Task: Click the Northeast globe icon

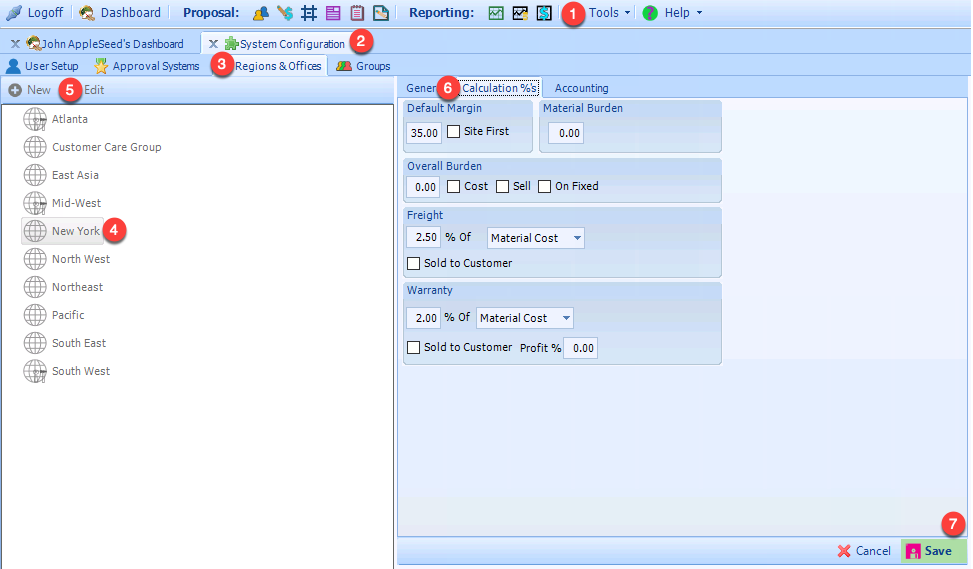Action: point(35,287)
